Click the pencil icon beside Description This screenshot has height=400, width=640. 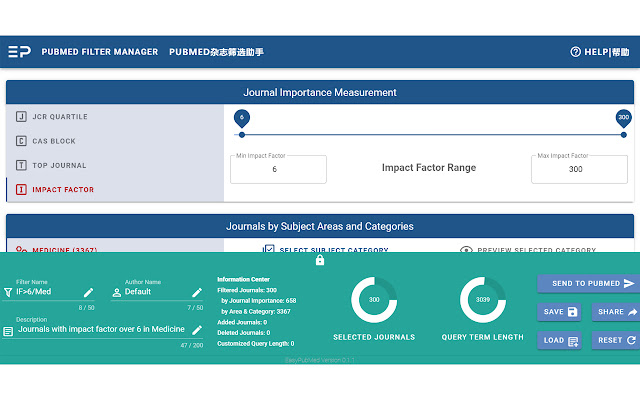(x=196, y=329)
